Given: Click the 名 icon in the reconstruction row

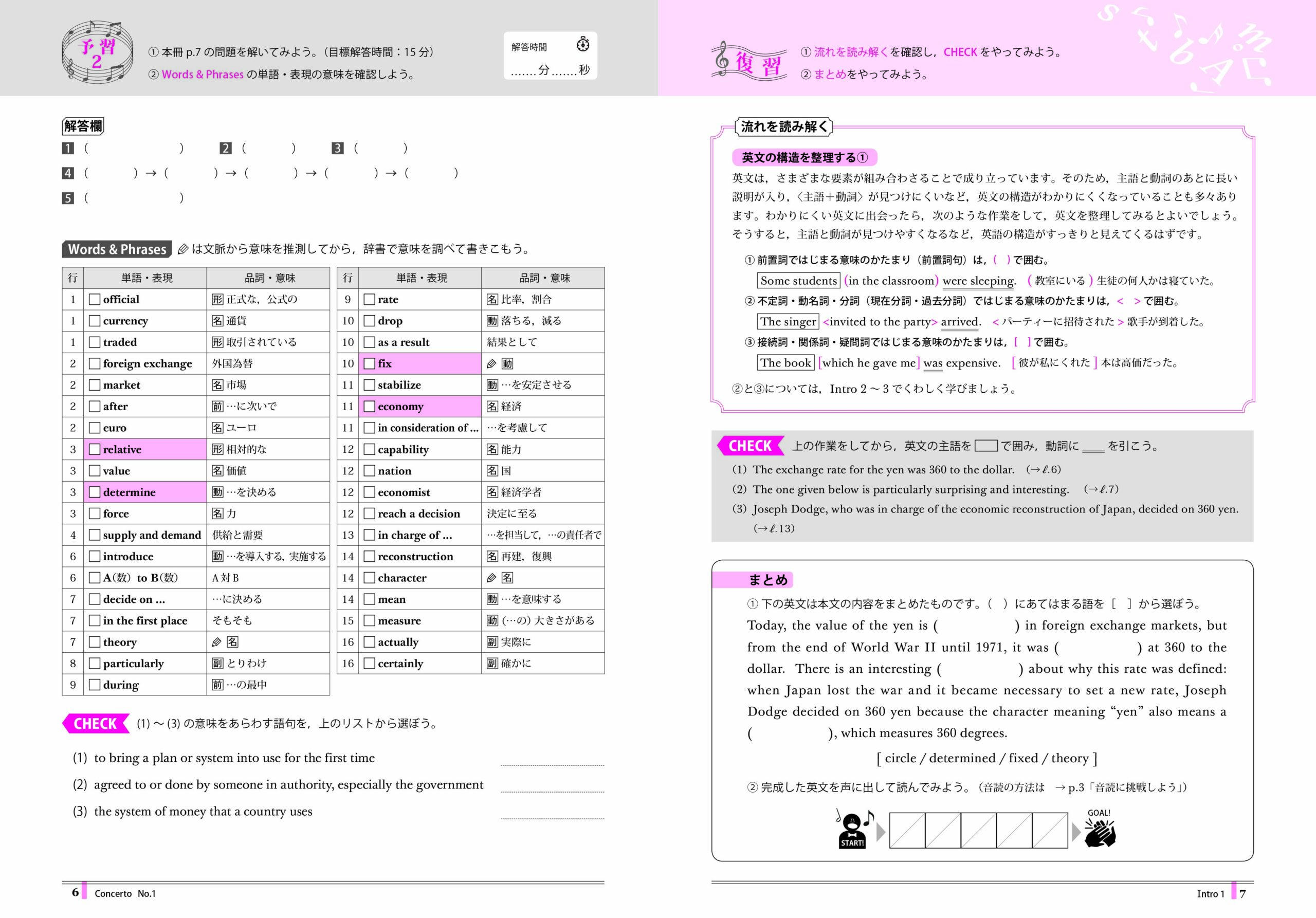Looking at the screenshot, I should click(x=492, y=557).
